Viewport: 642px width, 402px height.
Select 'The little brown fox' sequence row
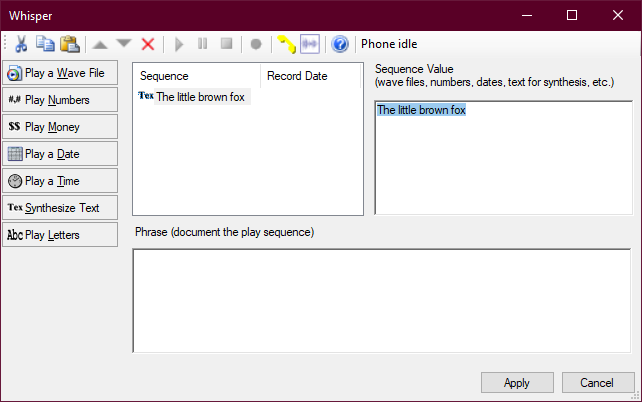click(x=200, y=97)
